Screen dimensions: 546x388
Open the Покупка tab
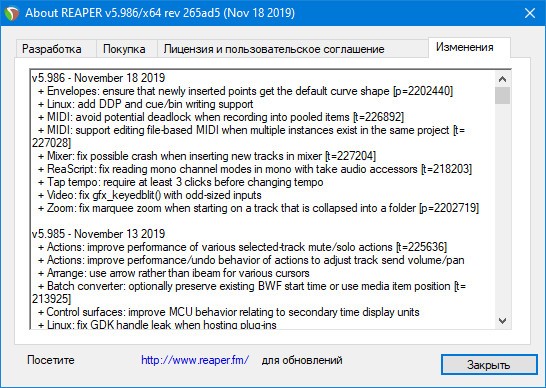coord(124,49)
